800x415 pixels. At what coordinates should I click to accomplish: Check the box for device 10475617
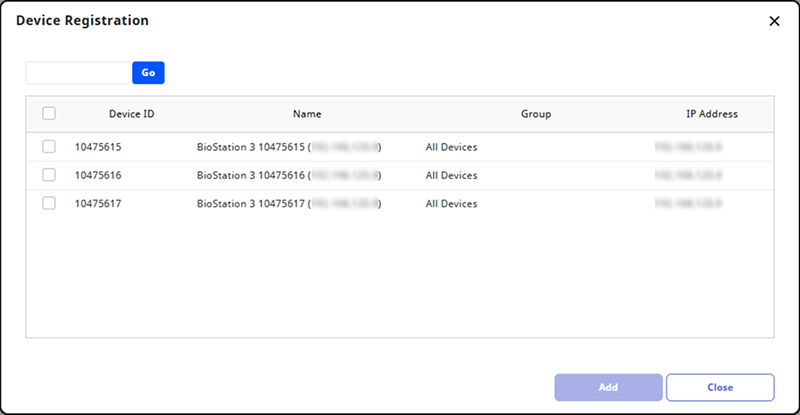tap(49, 203)
